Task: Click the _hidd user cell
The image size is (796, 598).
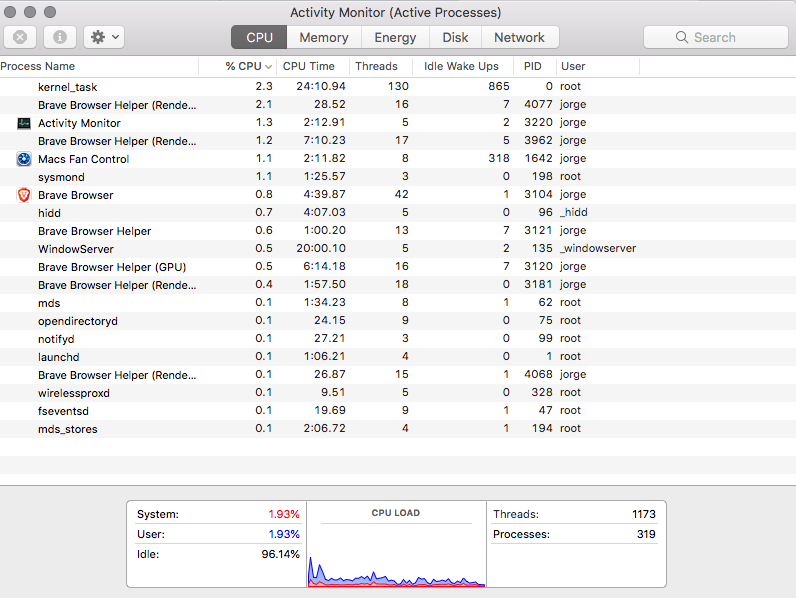Action: click(574, 212)
